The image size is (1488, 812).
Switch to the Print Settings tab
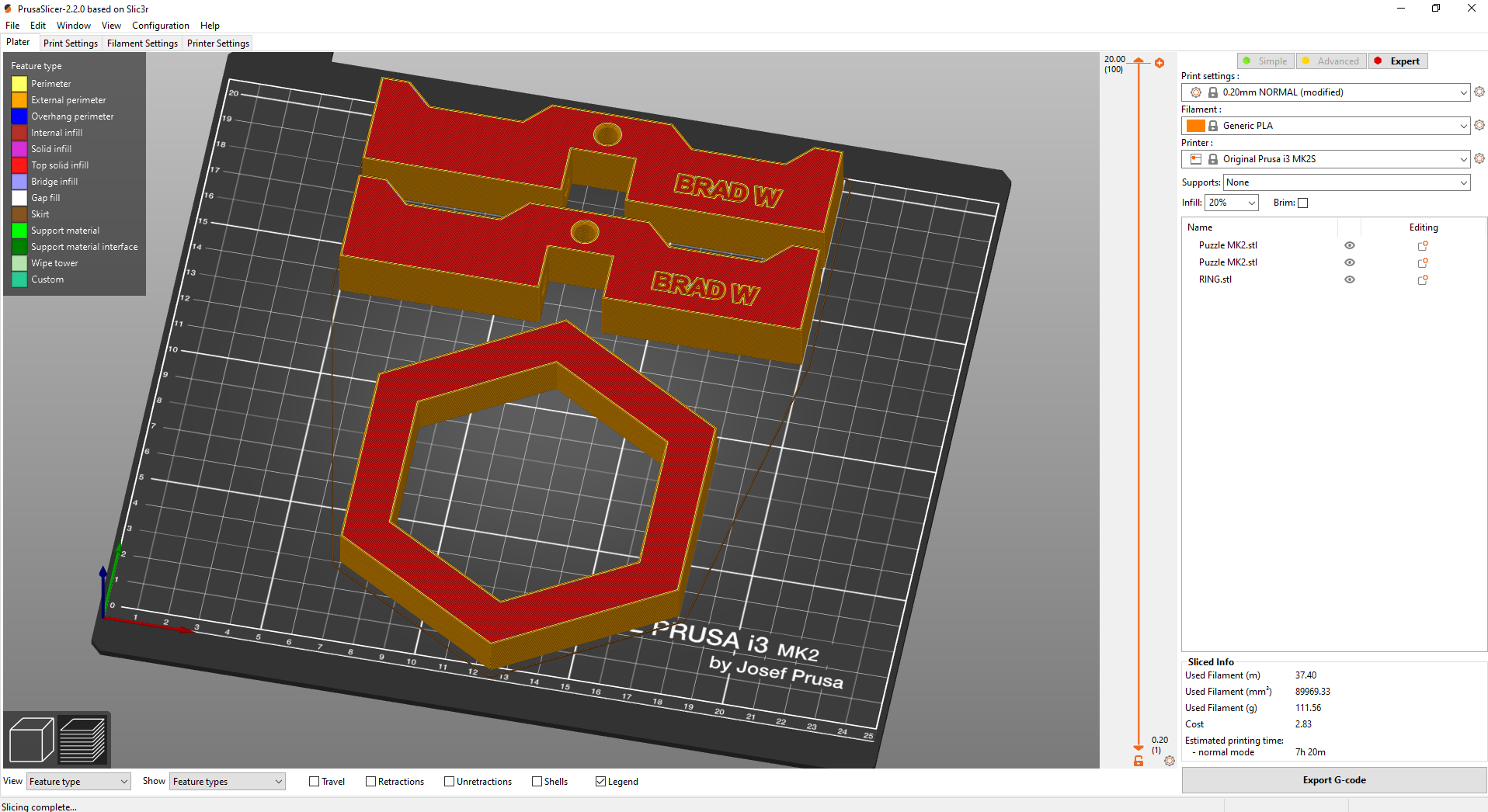(x=71, y=43)
